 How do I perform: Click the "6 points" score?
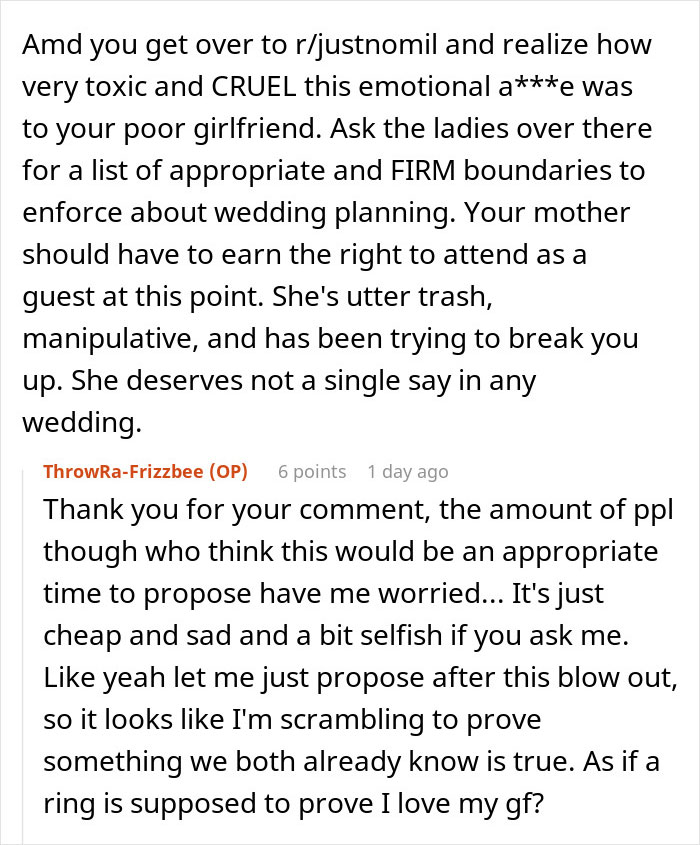[x=312, y=472]
